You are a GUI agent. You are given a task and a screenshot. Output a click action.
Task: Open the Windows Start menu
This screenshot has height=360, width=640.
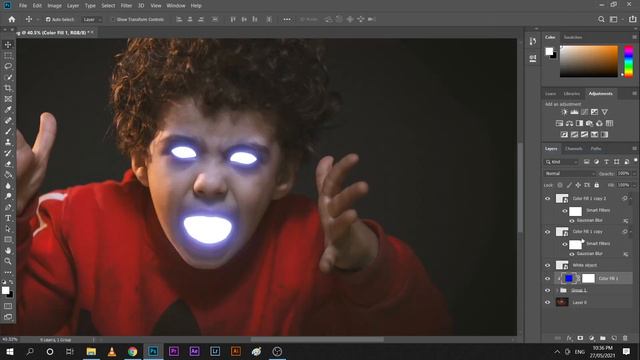click(x=10, y=351)
